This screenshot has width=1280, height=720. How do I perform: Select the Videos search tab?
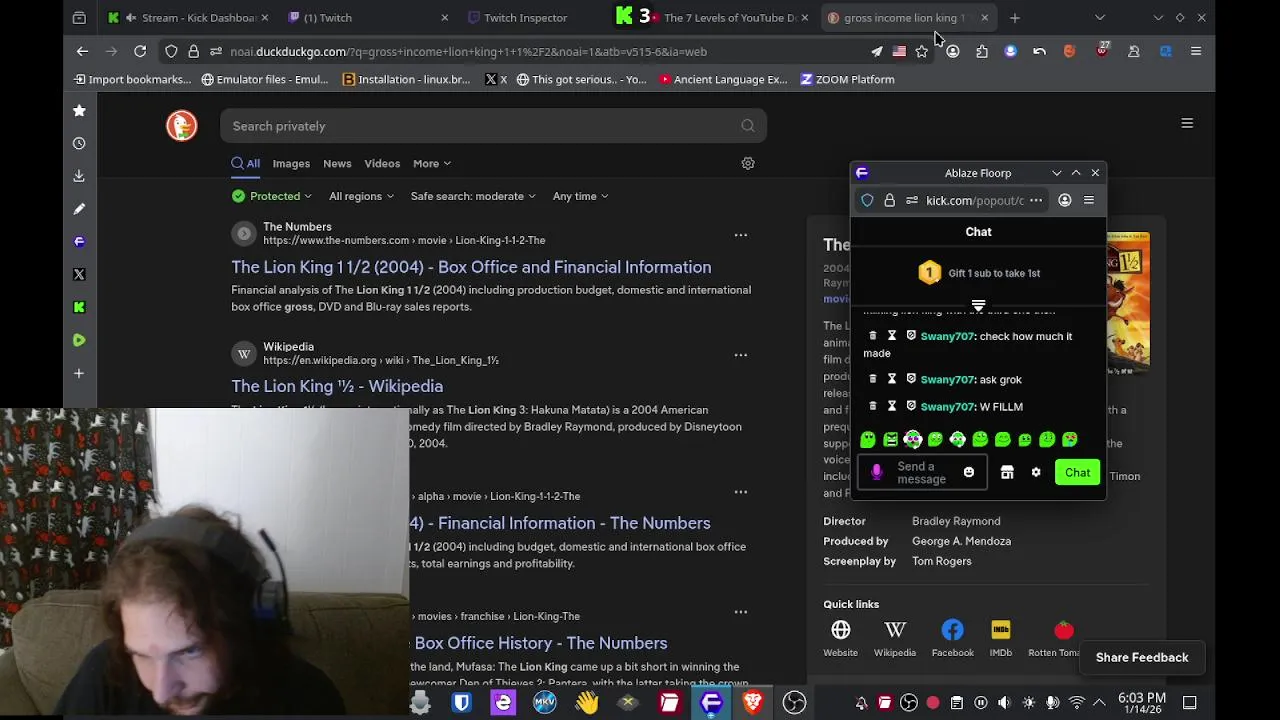click(x=382, y=163)
